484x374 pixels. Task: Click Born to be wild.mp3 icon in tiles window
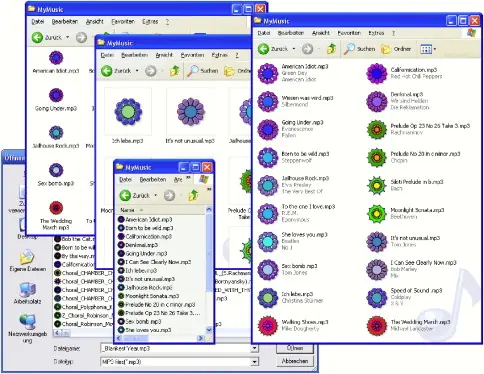pos(268,157)
